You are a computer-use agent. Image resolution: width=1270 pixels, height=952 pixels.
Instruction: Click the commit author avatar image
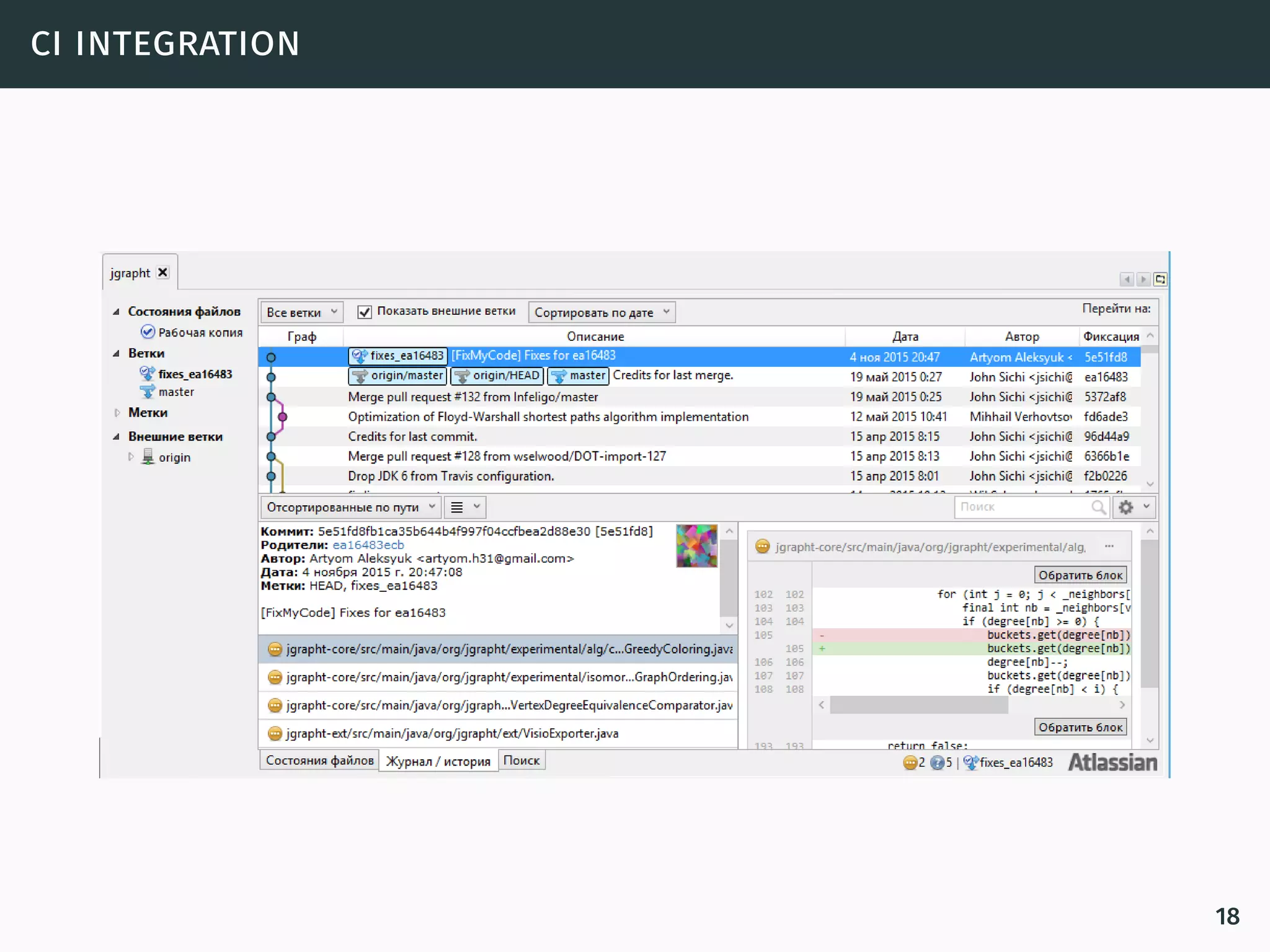coord(696,546)
